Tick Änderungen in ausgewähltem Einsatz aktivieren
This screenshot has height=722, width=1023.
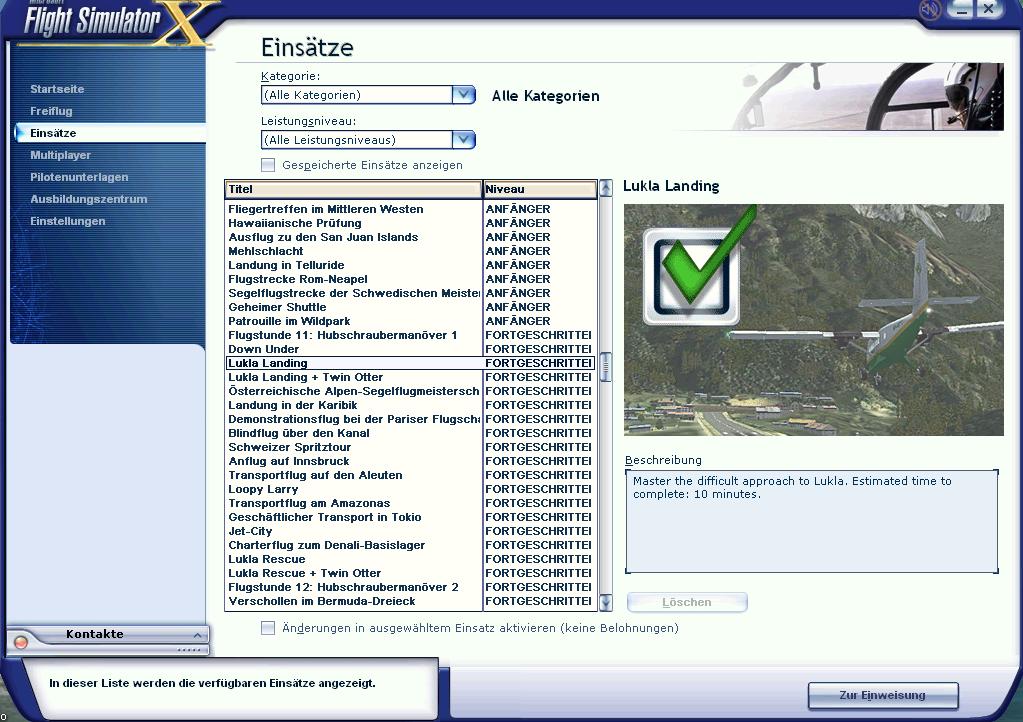point(267,628)
